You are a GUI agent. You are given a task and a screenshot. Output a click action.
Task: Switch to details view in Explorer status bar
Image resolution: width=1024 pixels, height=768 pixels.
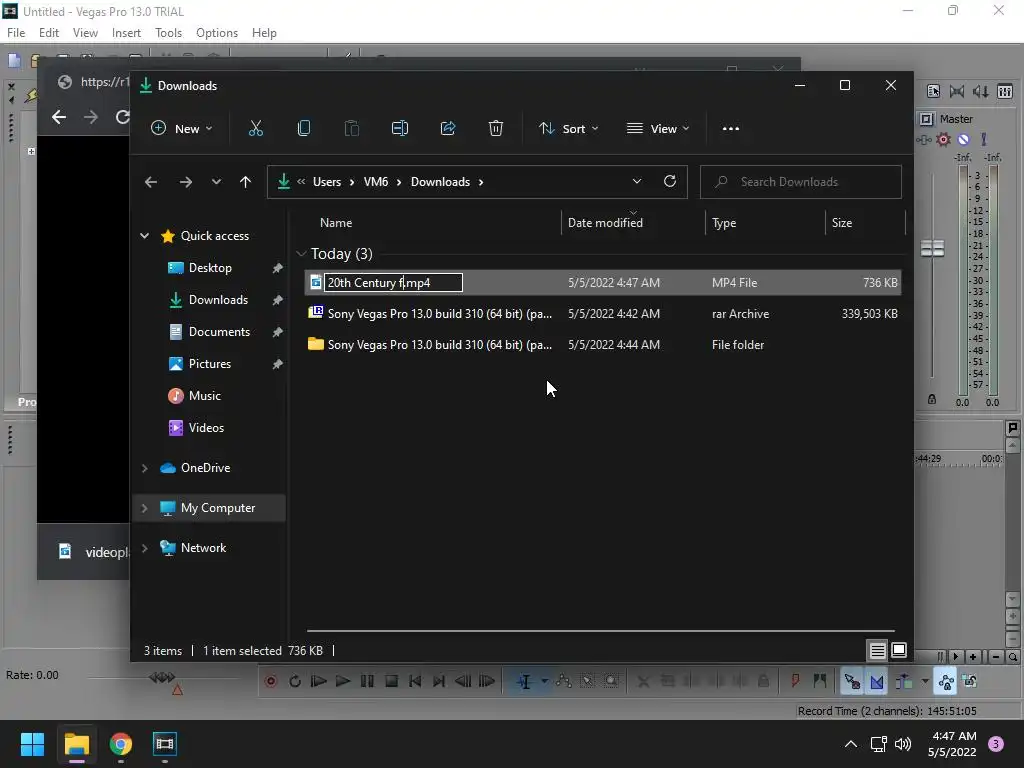pyautogui.click(x=877, y=650)
